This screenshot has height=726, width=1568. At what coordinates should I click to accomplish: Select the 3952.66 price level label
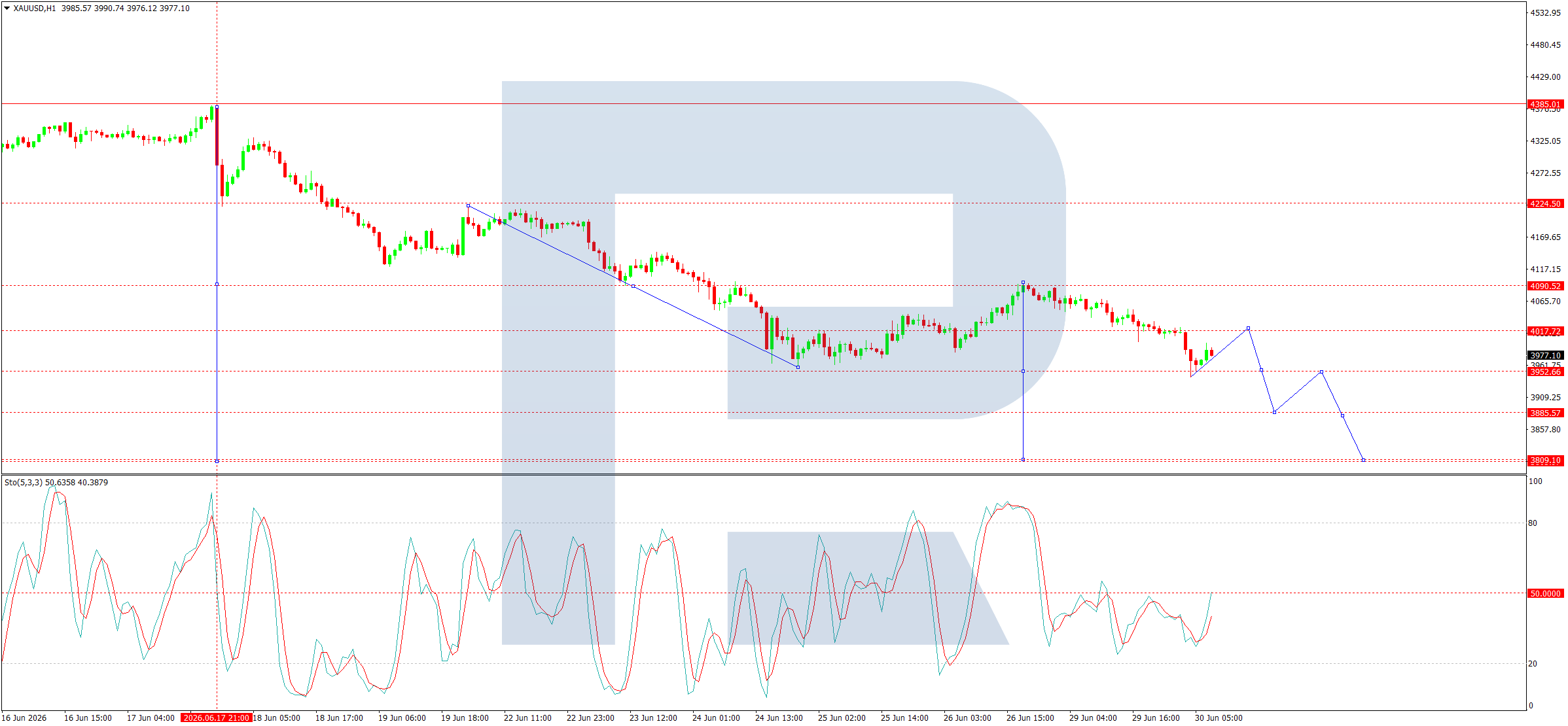point(1546,372)
